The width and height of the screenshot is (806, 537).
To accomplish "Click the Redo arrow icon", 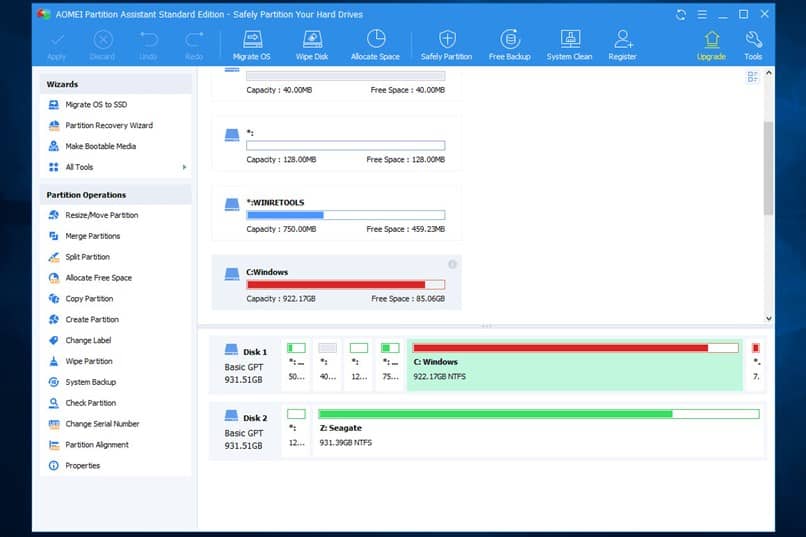I will (x=194, y=40).
